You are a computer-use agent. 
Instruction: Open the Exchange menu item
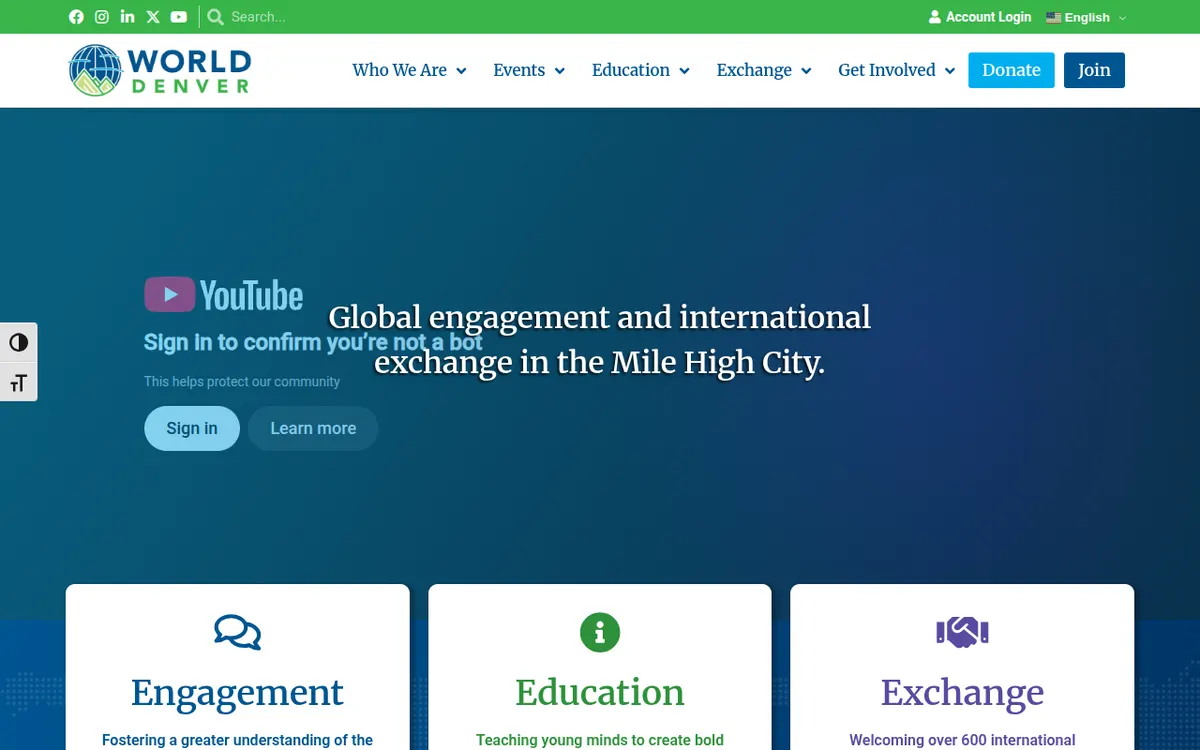pyautogui.click(x=754, y=70)
